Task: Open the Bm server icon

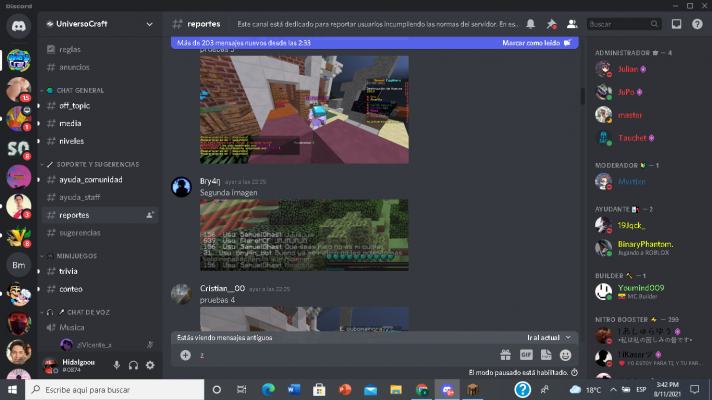Action: pyautogui.click(x=19, y=265)
